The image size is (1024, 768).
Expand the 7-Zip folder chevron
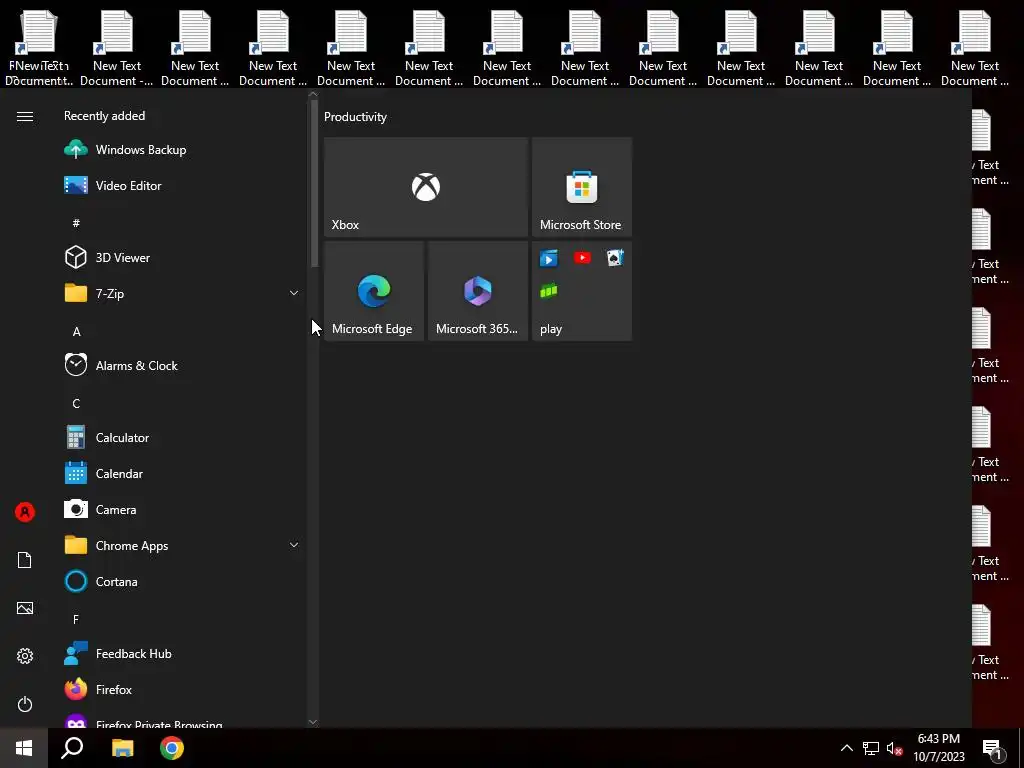coord(294,293)
